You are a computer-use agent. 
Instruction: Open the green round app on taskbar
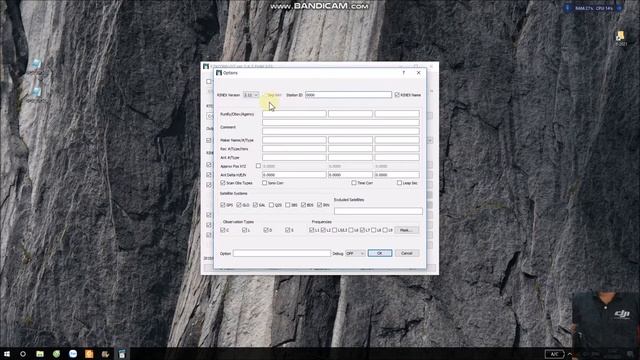point(56,354)
